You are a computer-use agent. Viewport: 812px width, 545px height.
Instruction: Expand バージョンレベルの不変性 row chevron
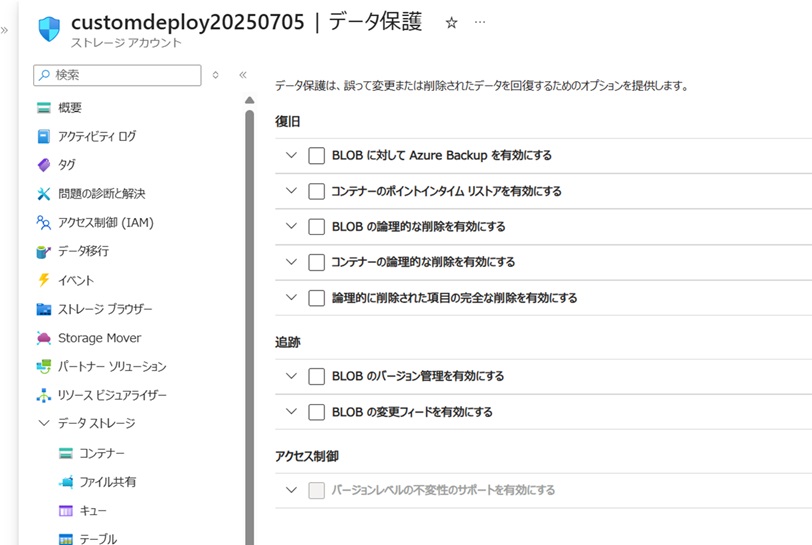292,490
